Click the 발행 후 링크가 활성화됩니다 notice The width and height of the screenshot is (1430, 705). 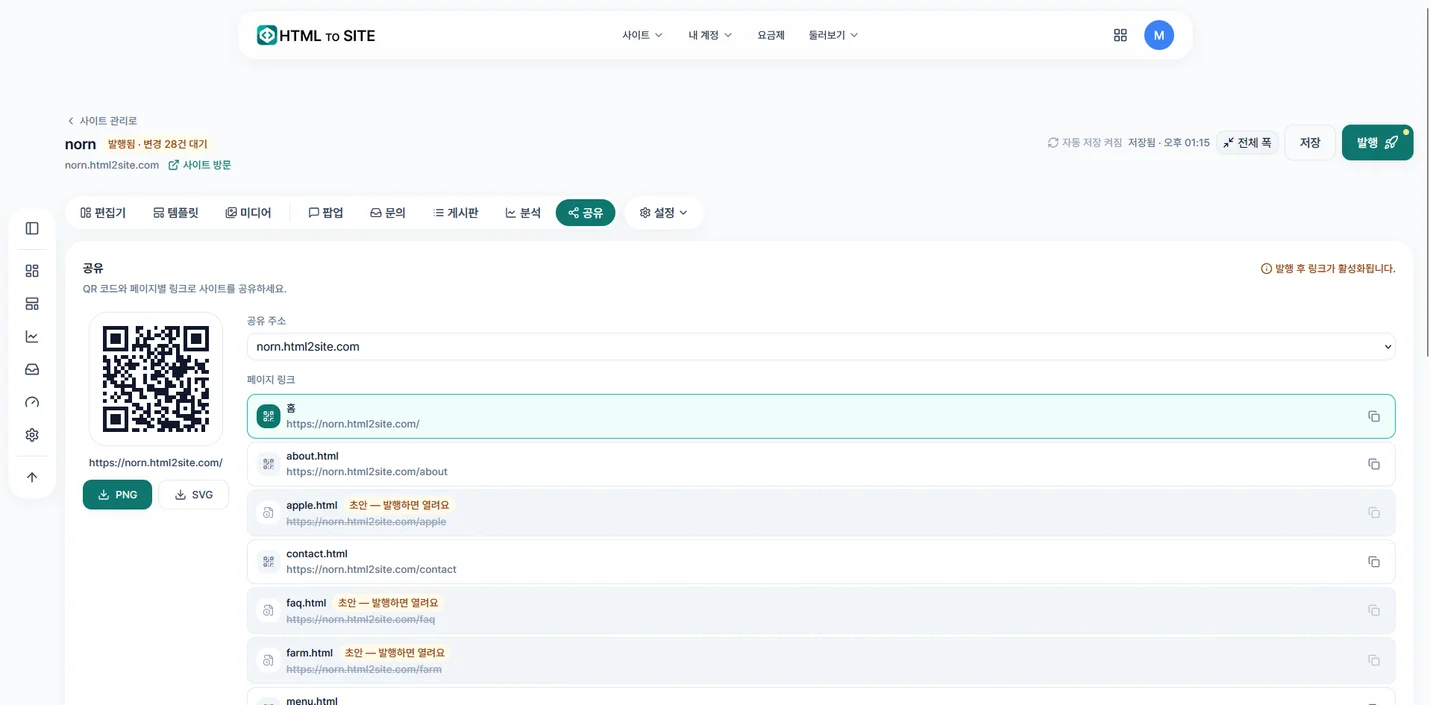coord(1328,269)
